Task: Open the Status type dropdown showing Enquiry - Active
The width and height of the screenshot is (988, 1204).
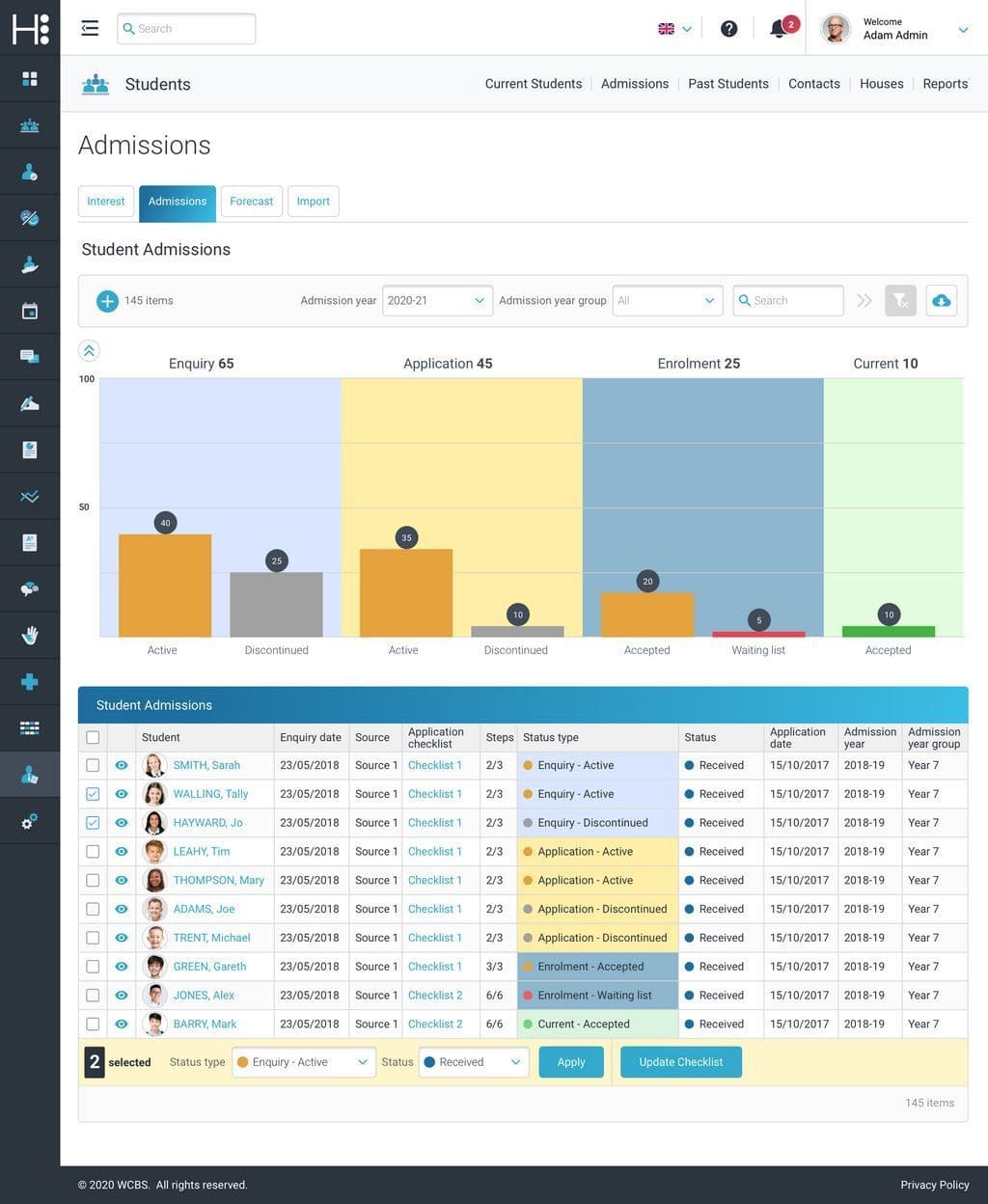Action: (x=302, y=1061)
